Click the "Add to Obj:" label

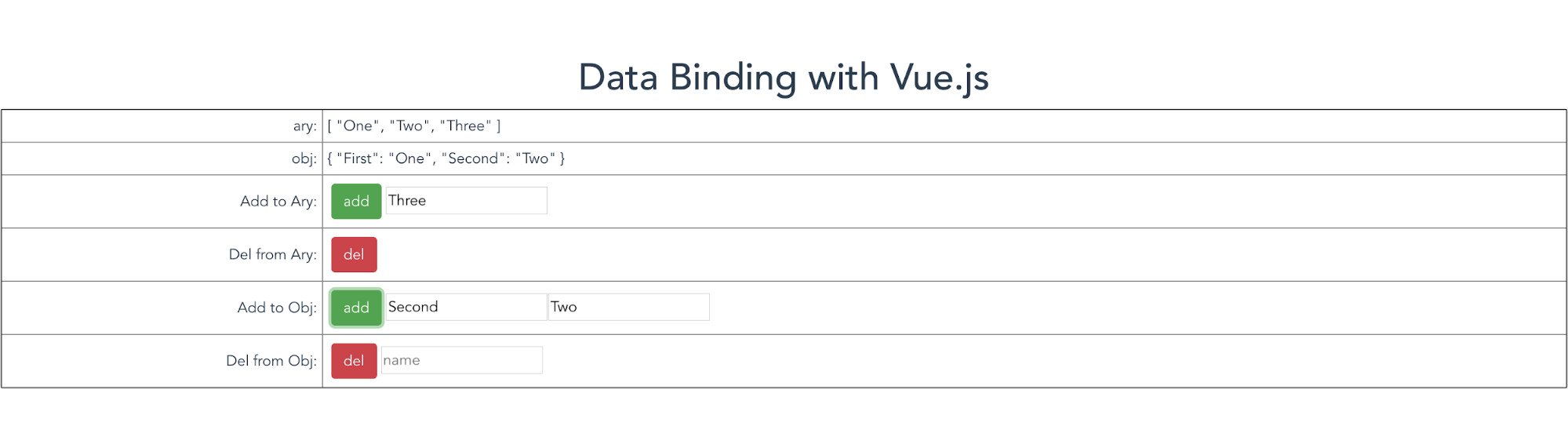(x=276, y=308)
